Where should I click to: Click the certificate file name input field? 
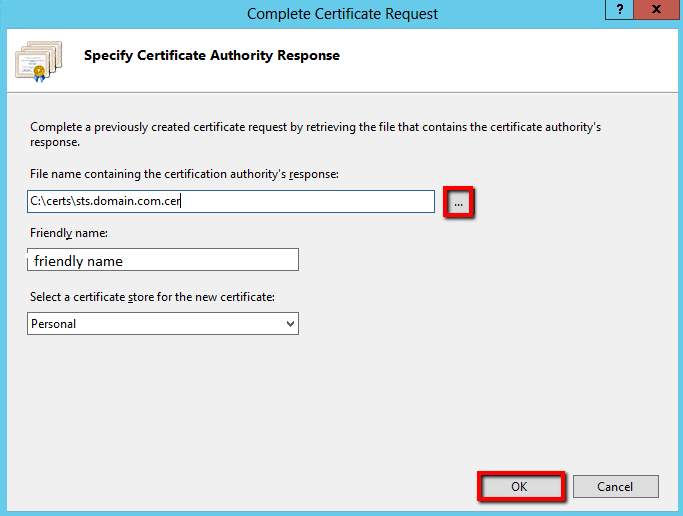point(231,201)
